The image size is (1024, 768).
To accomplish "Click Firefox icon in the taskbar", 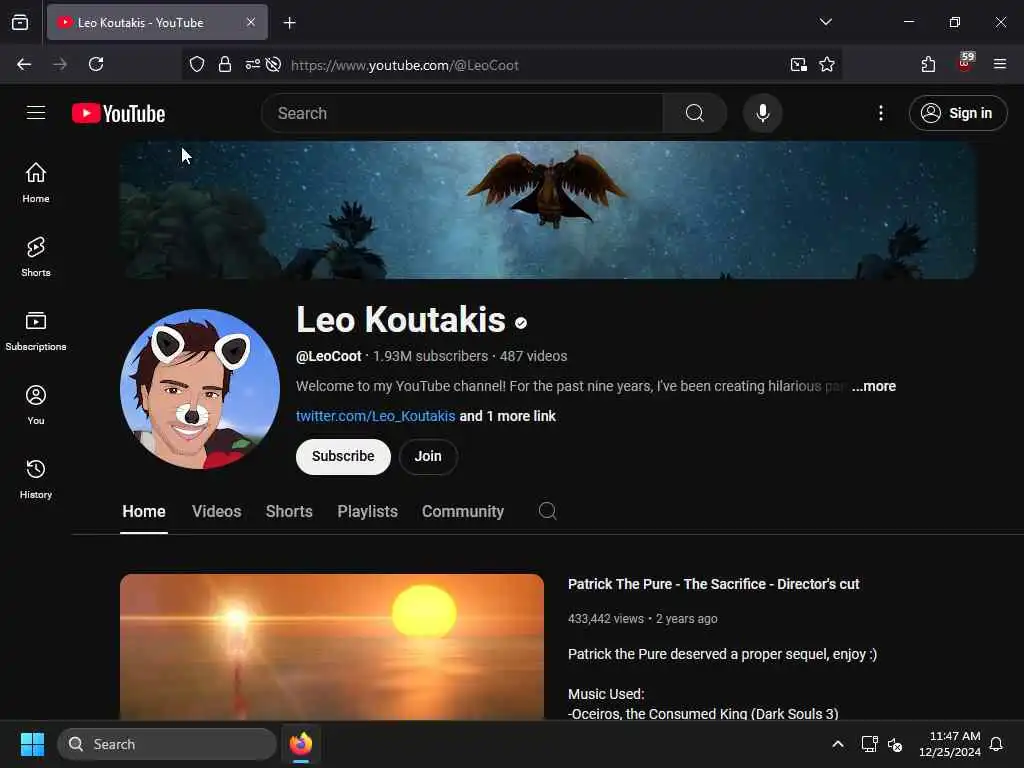I will click(300, 744).
